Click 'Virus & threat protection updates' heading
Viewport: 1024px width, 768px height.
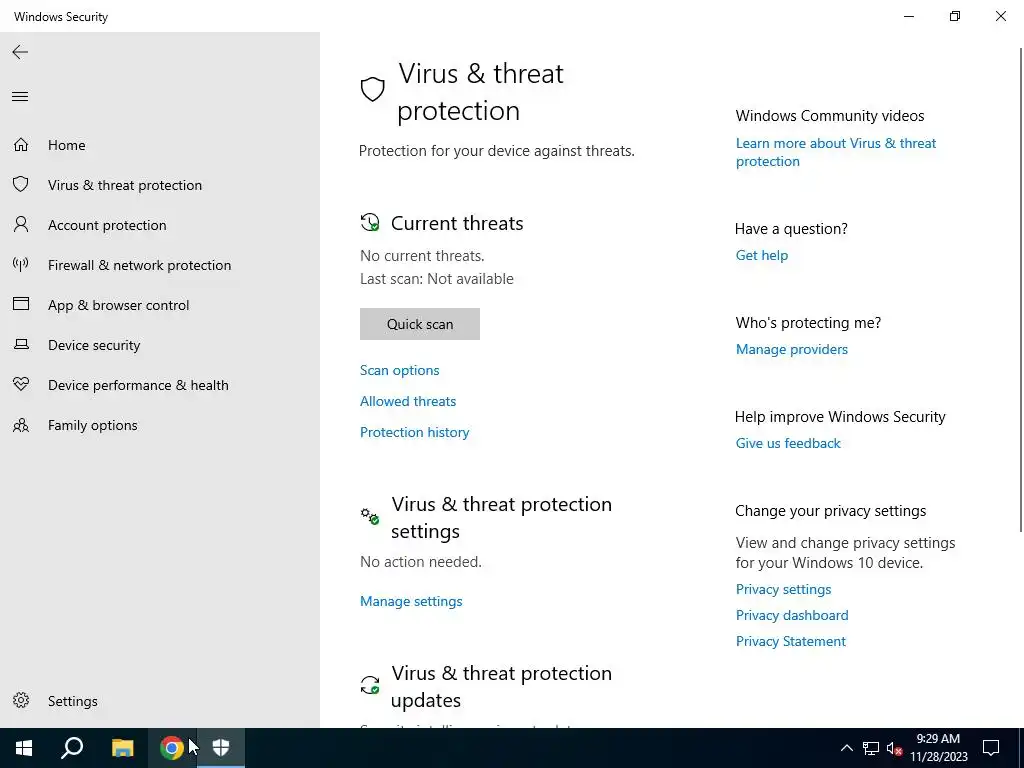pyautogui.click(x=502, y=686)
